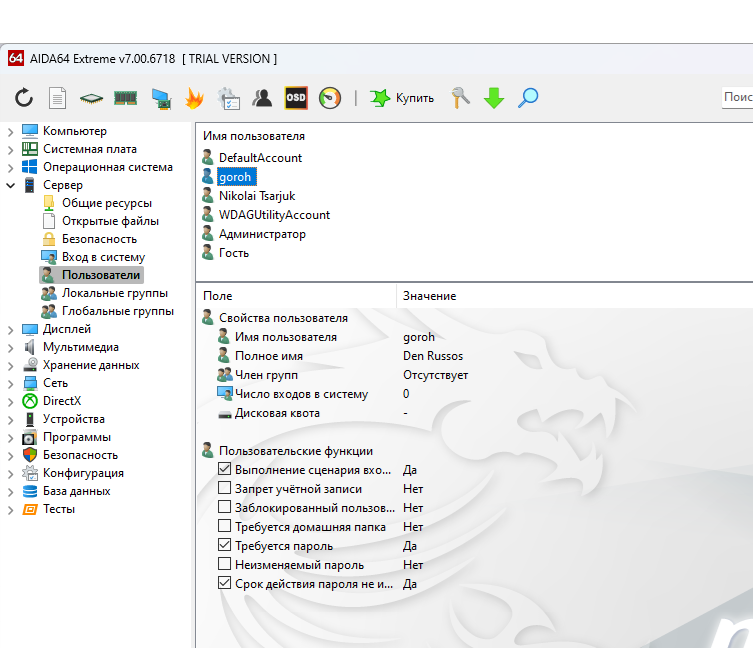This screenshot has height=648, width=753.
Task: Select the DefaultAccount user
Action: coord(260,158)
